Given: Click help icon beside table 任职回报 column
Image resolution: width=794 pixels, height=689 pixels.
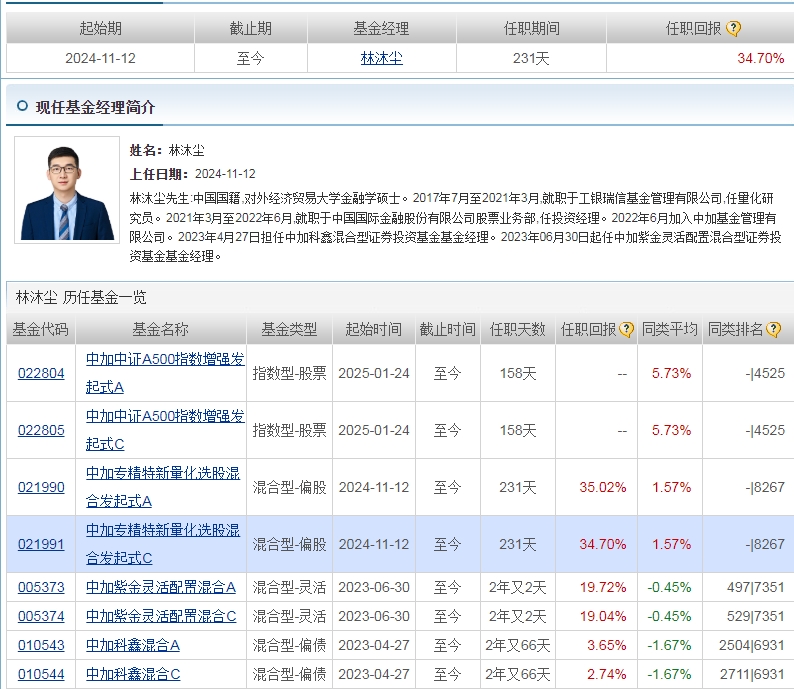Looking at the screenshot, I should (x=626, y=330).
